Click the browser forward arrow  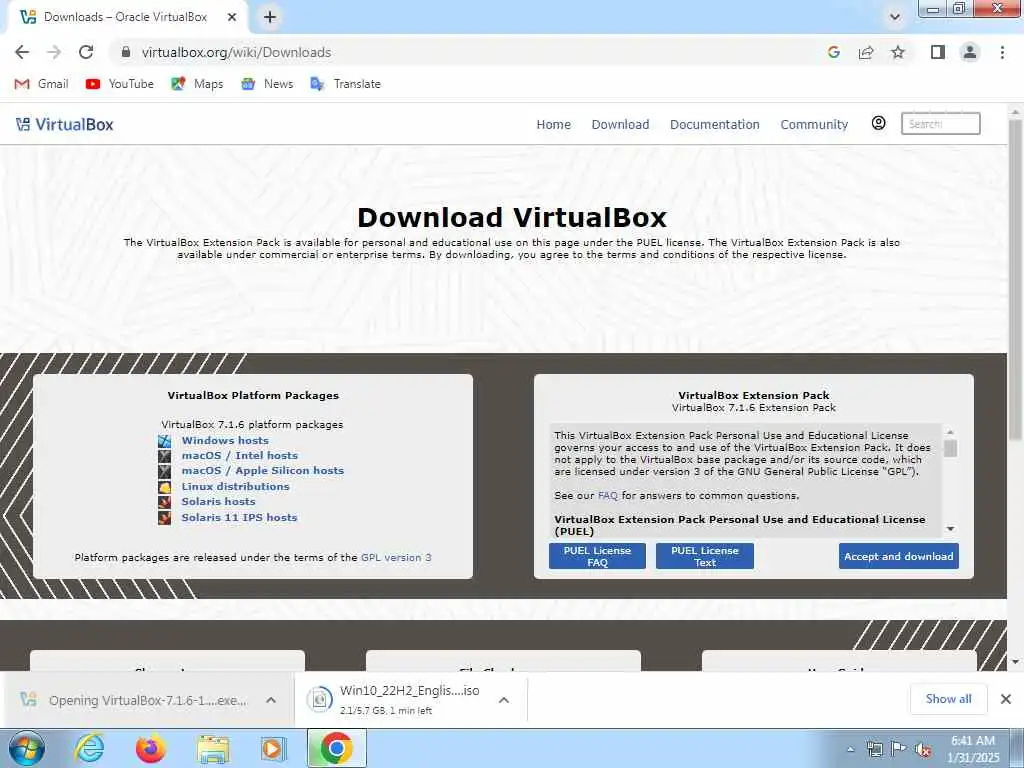tap(54, 52)
